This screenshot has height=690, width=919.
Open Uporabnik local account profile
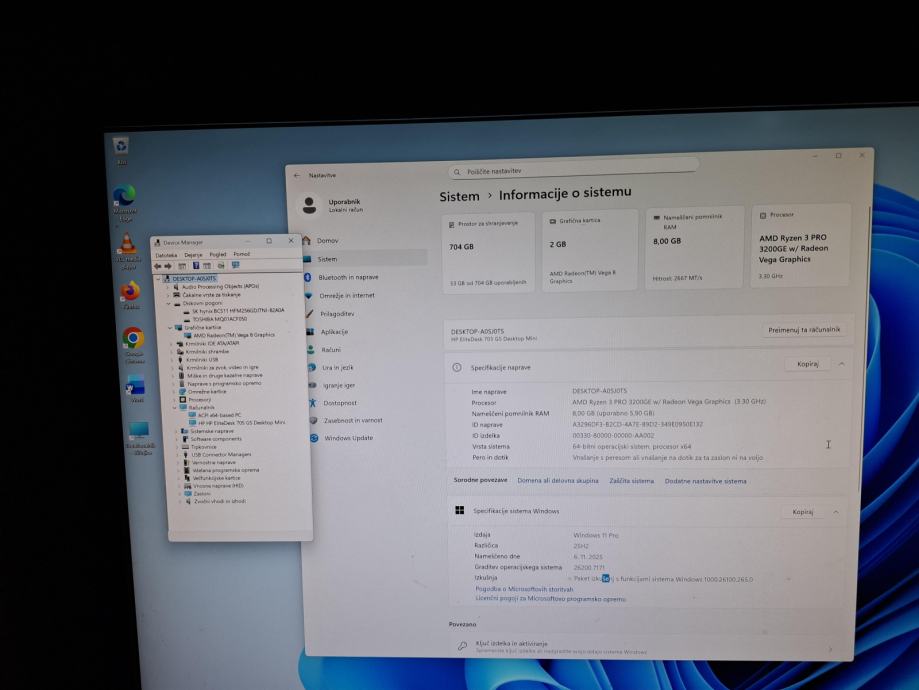coord(334,205)
